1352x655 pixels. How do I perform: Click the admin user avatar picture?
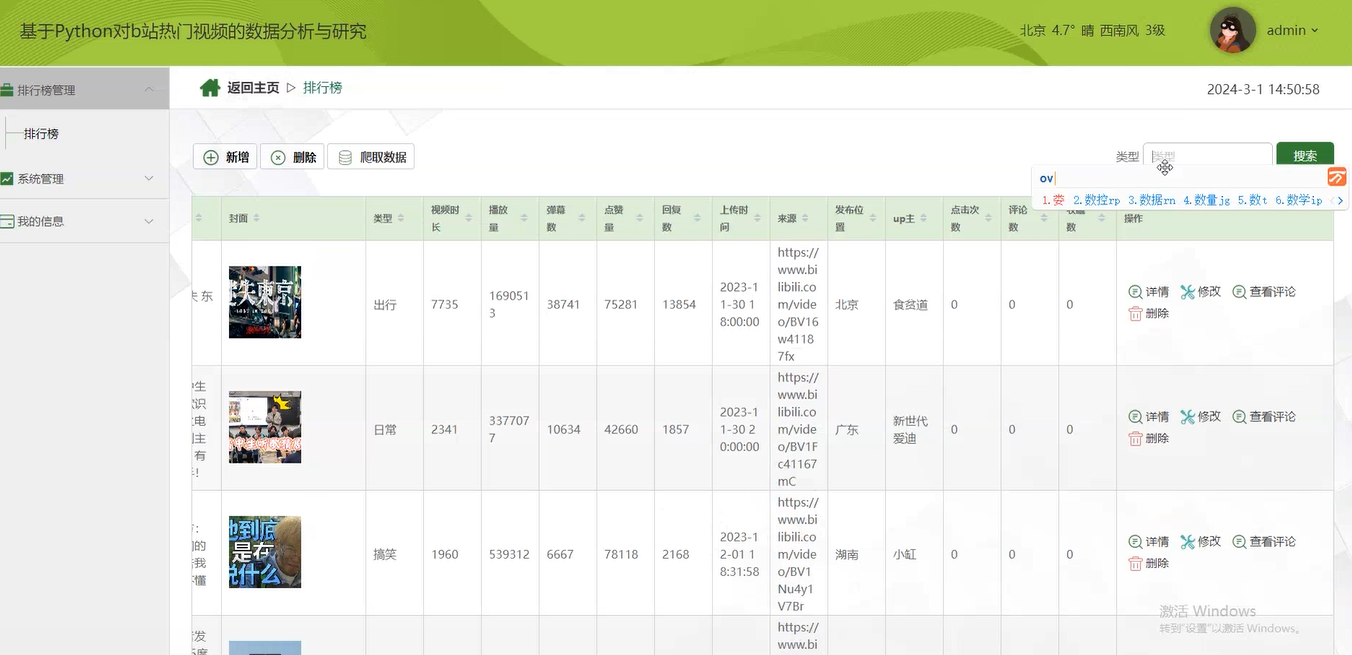coord(1233,30)
